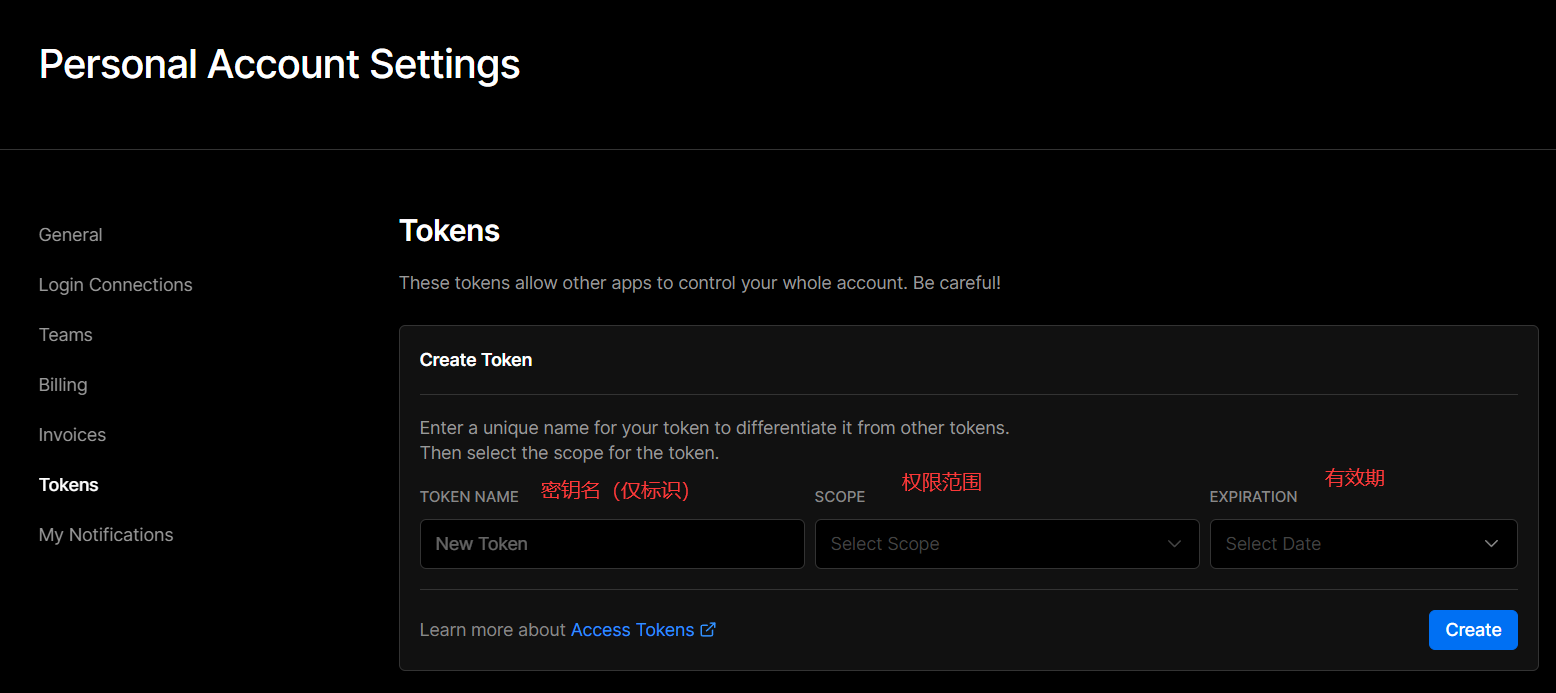Image resolution: width=1556 pixels, height=693 pixels.
Task: Click the Personal Account Settings heading
Action: [279, 64]
